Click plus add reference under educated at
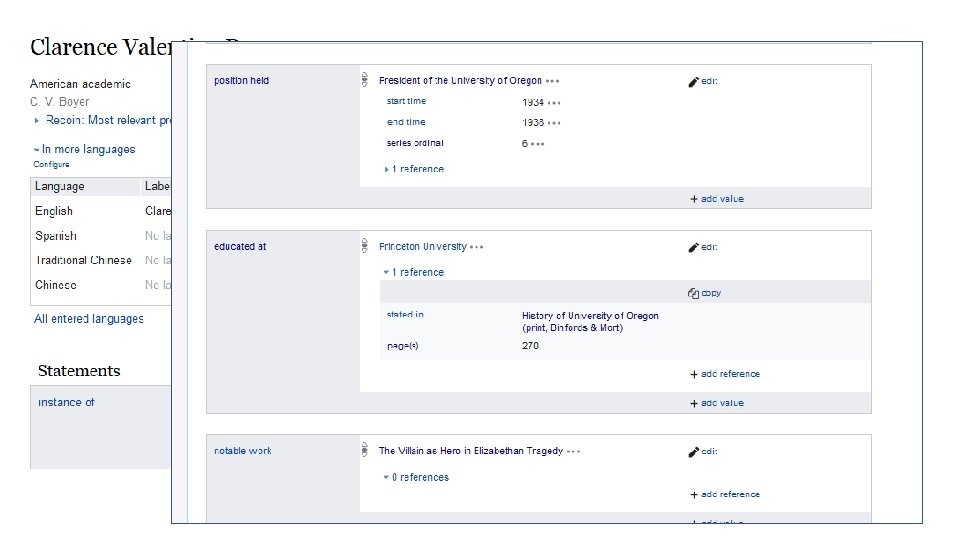 click(694, 374)
